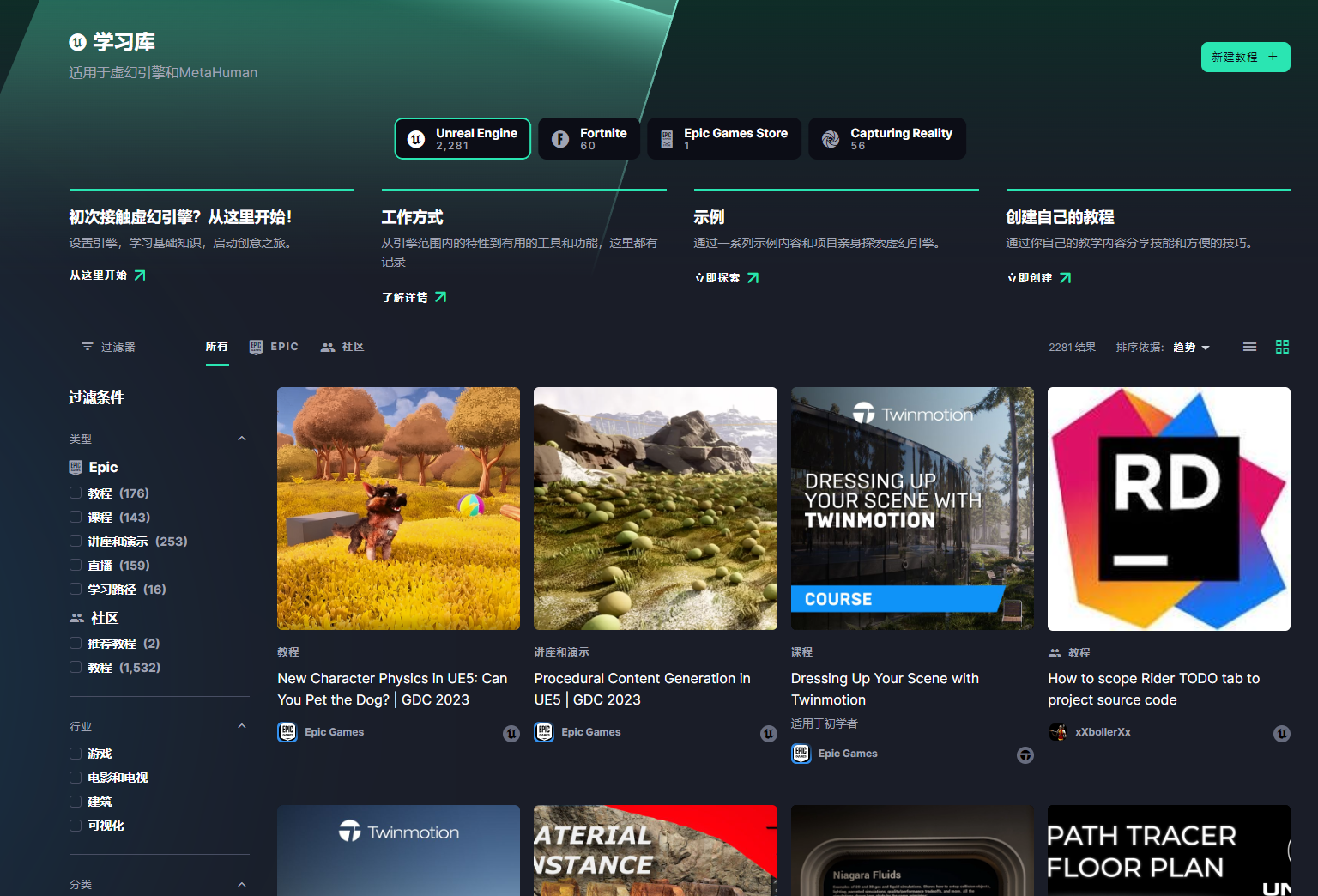Click the arrow icon next to 从这里开始

140,275
